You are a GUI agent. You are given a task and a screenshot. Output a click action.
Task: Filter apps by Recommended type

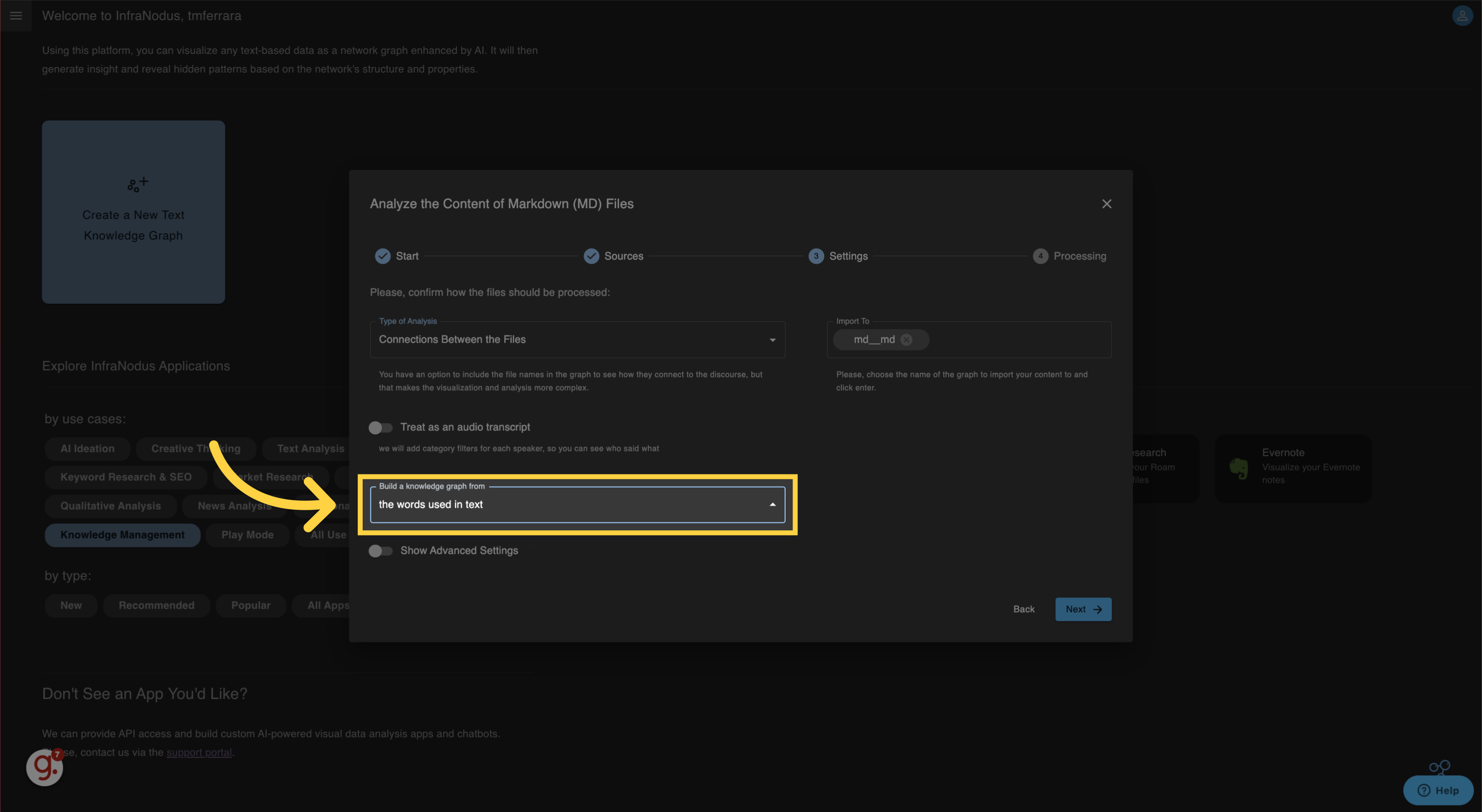(x=156, y=605)
